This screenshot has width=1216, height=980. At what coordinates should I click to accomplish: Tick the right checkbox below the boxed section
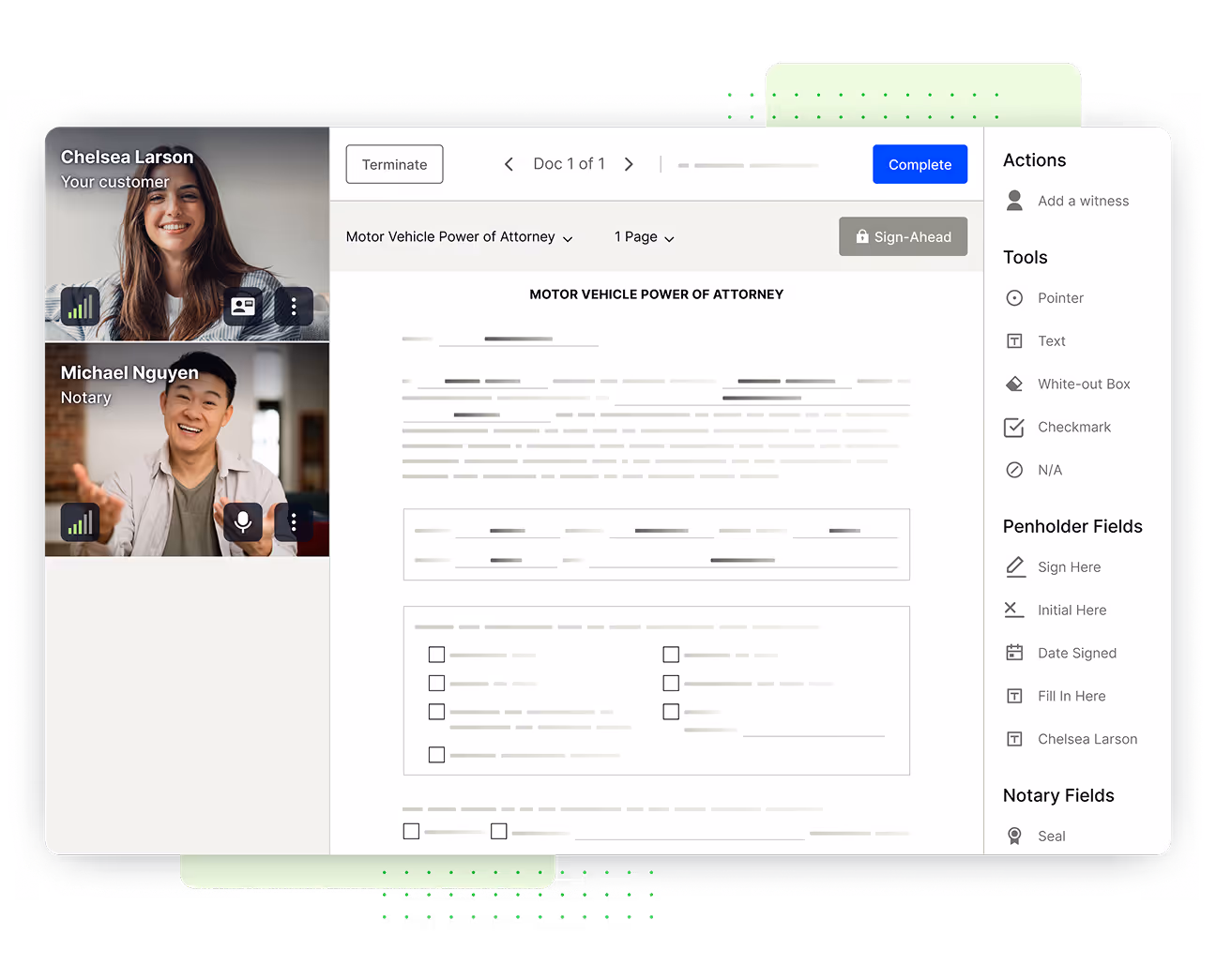click(x=499, y=832)
